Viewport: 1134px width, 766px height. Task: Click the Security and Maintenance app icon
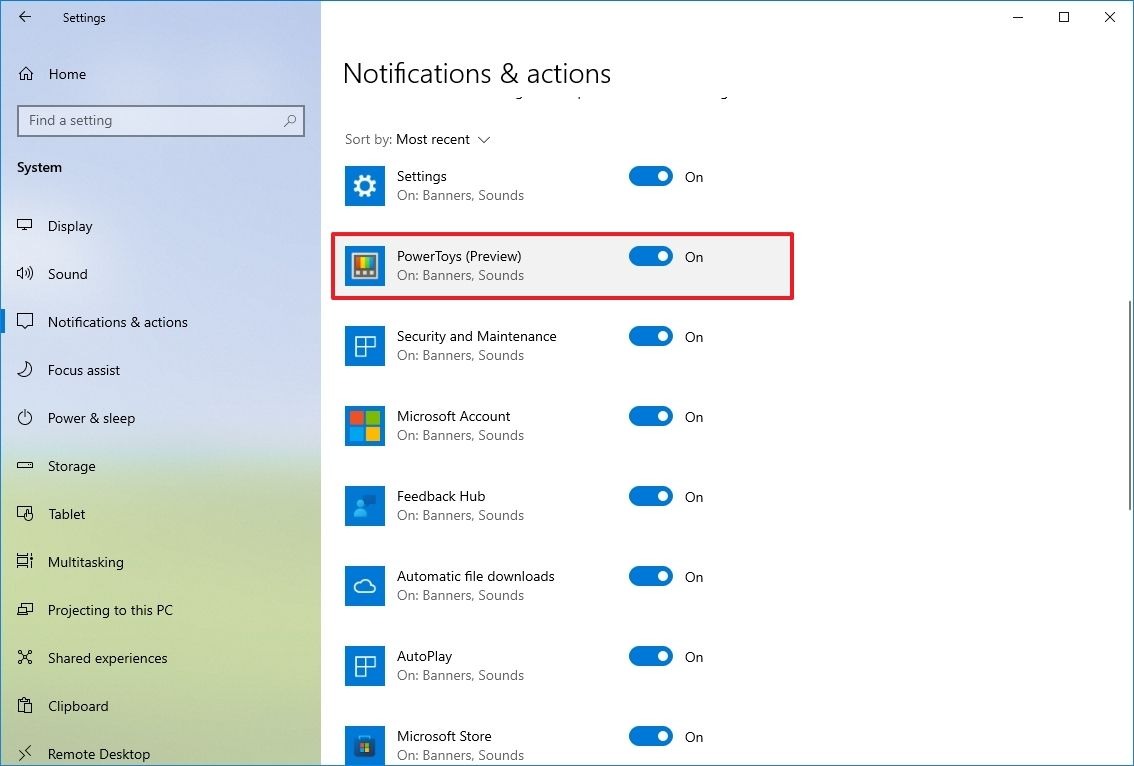pos(364,346)
